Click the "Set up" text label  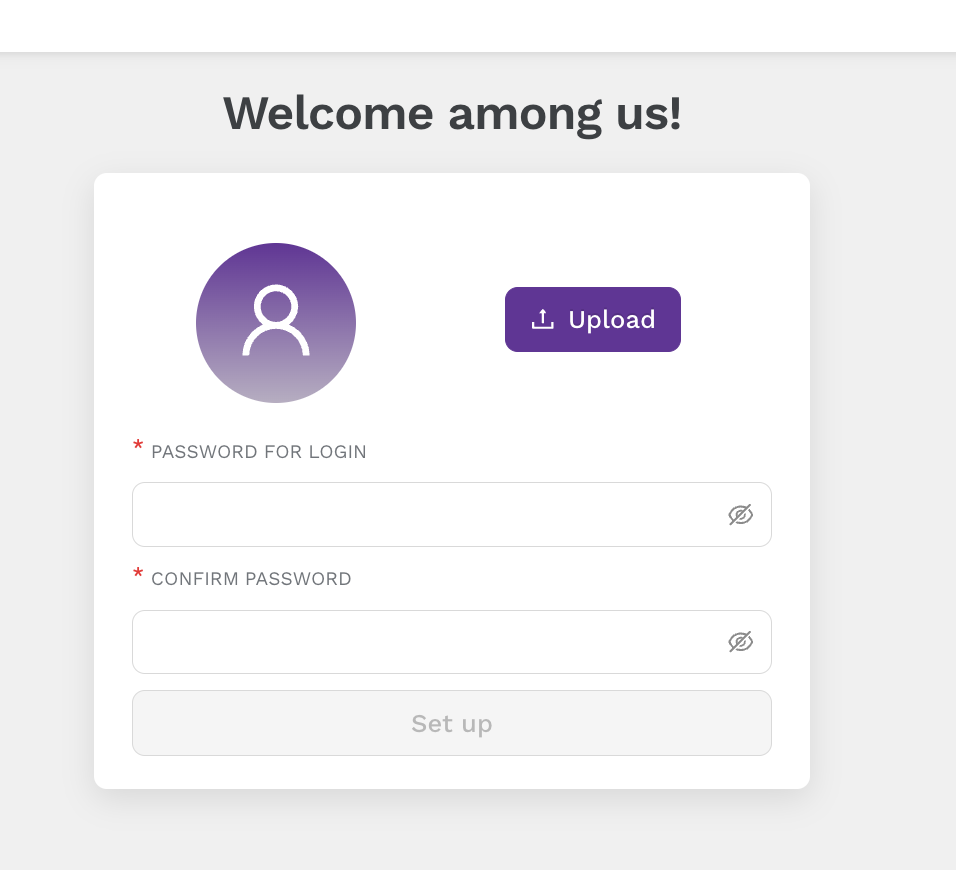452,724
